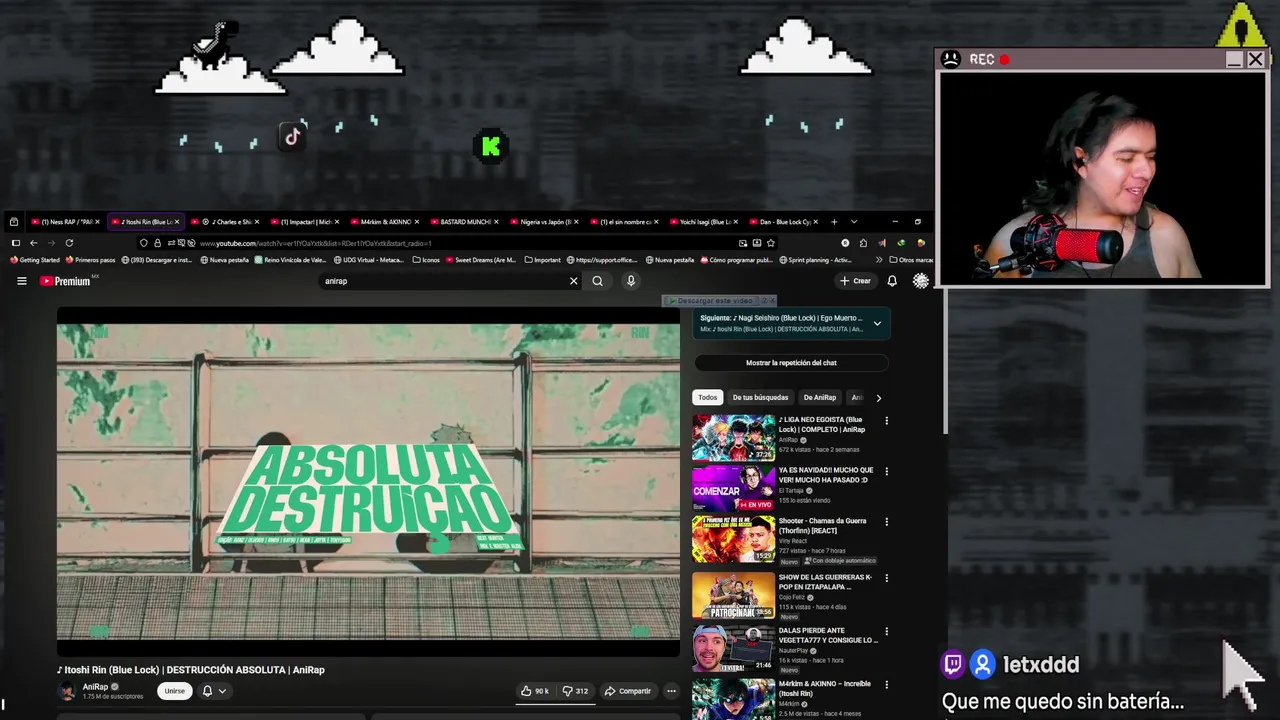
Task: Clear the 'anirap' search text
Action: point(573,281)
